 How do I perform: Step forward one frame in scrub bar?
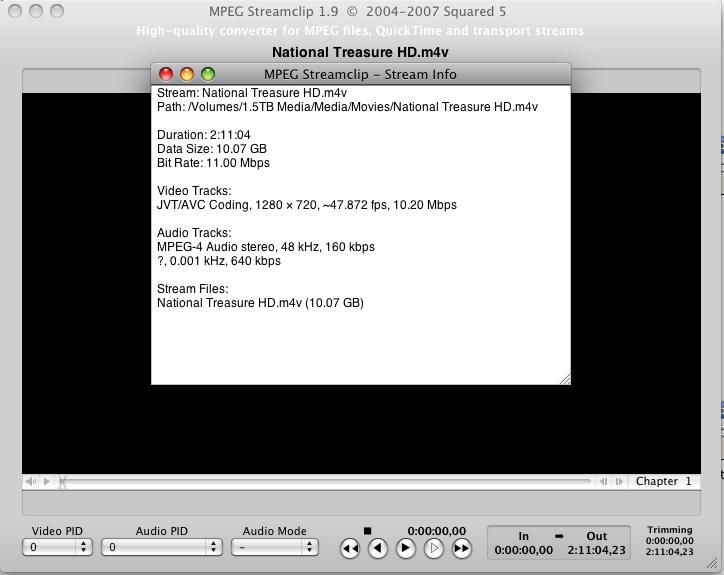(619, 482)
